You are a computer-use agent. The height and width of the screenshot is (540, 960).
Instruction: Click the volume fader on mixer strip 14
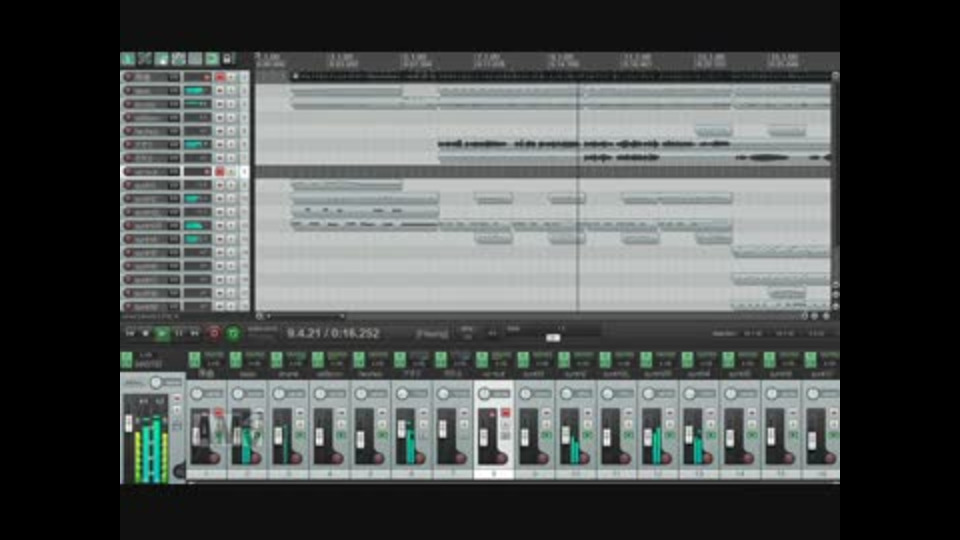[730, 437]
